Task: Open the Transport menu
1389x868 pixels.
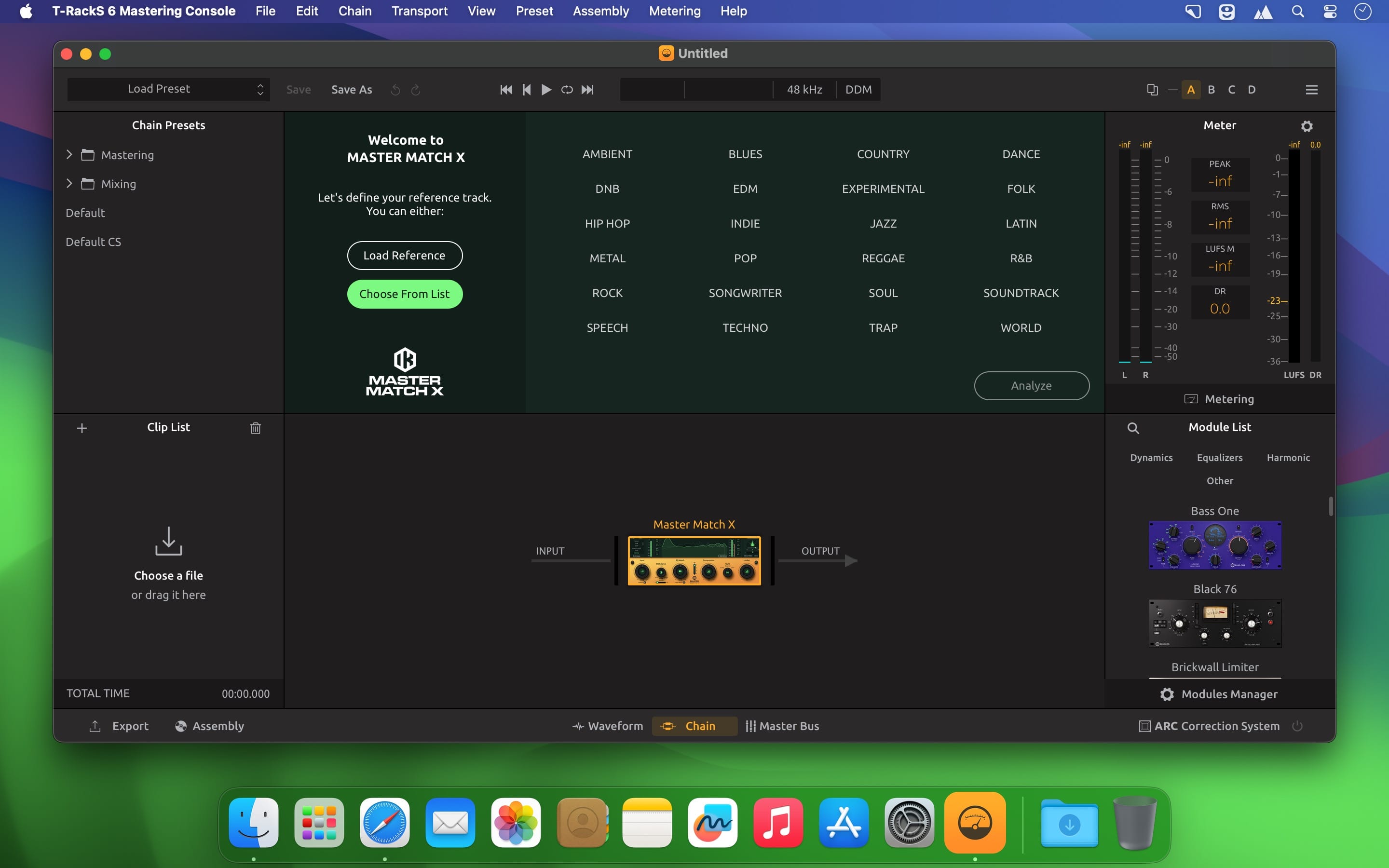Action: pyautogui.click(x=420, y=11)
